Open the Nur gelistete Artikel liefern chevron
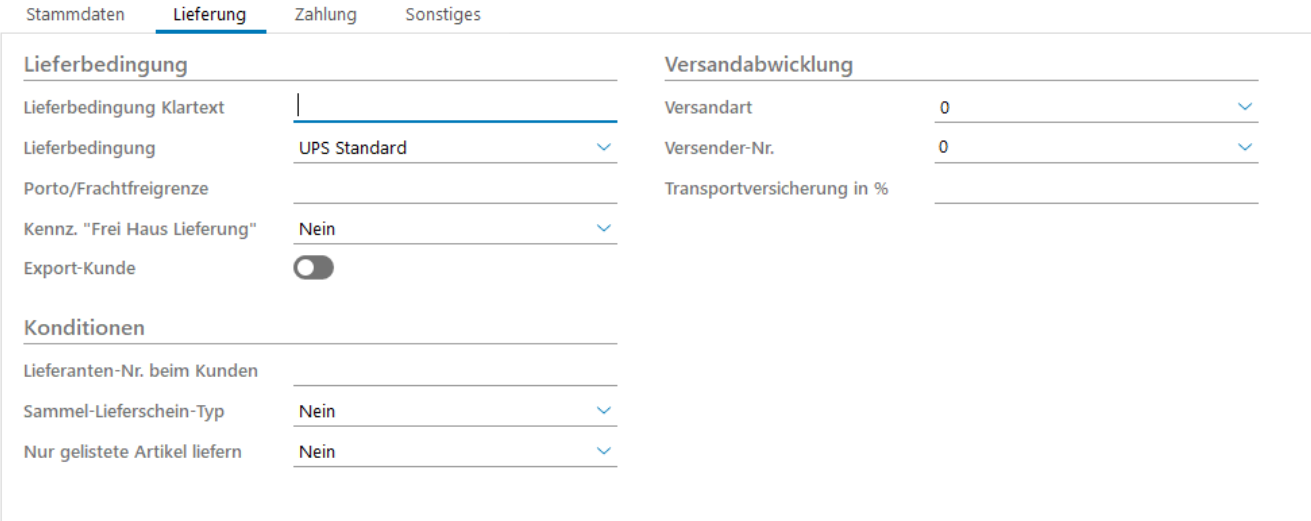1311x521 pixels. tap(603, 451)
